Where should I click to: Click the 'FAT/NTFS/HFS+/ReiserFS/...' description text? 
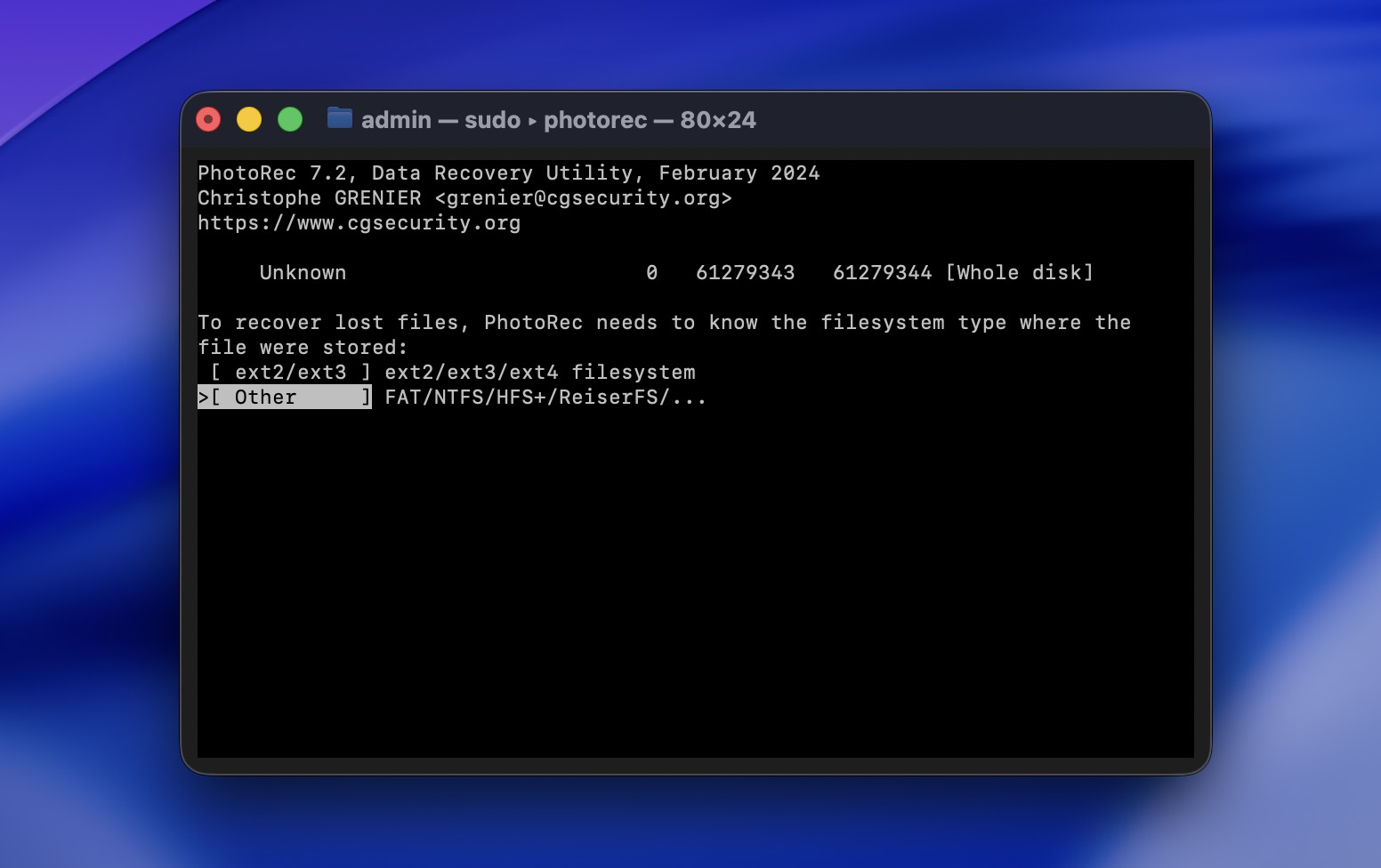(545, 398)
